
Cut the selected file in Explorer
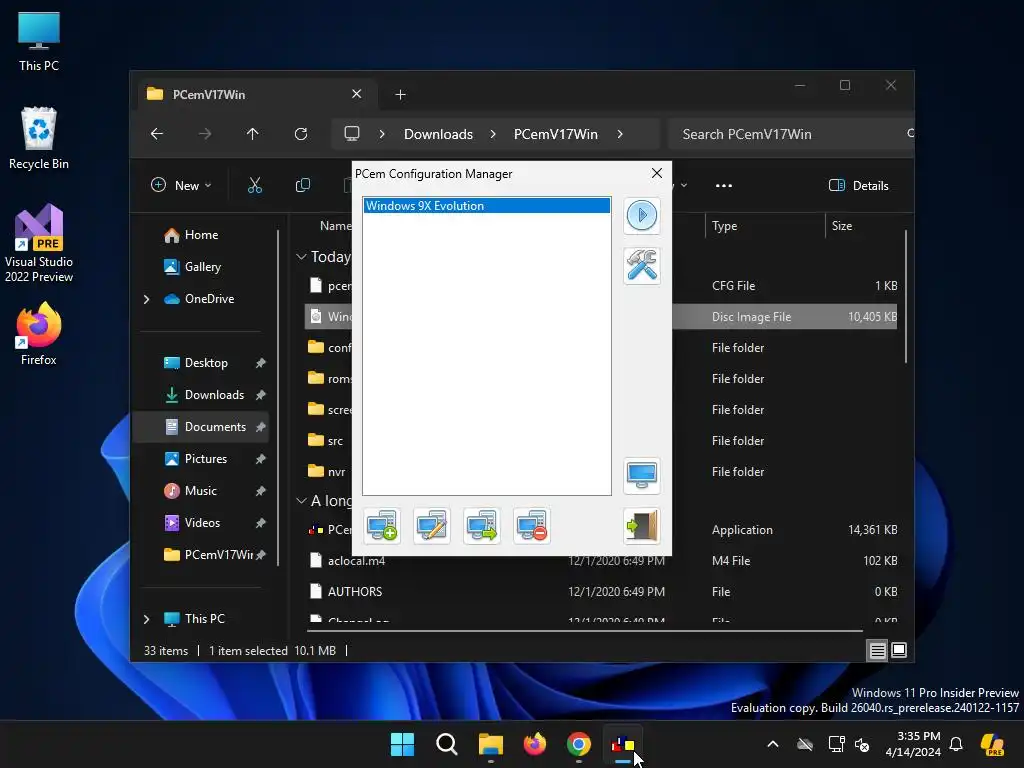tap(255, 185)
